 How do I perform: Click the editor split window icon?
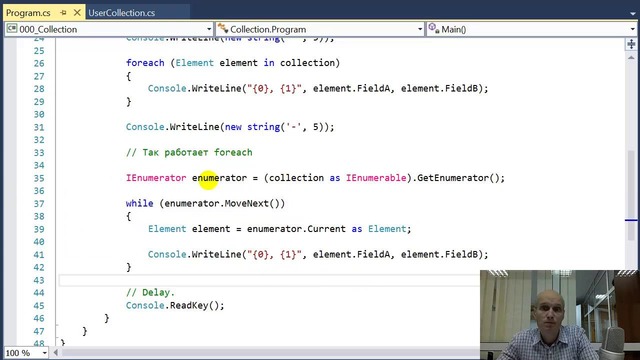(x=631, y=44)
